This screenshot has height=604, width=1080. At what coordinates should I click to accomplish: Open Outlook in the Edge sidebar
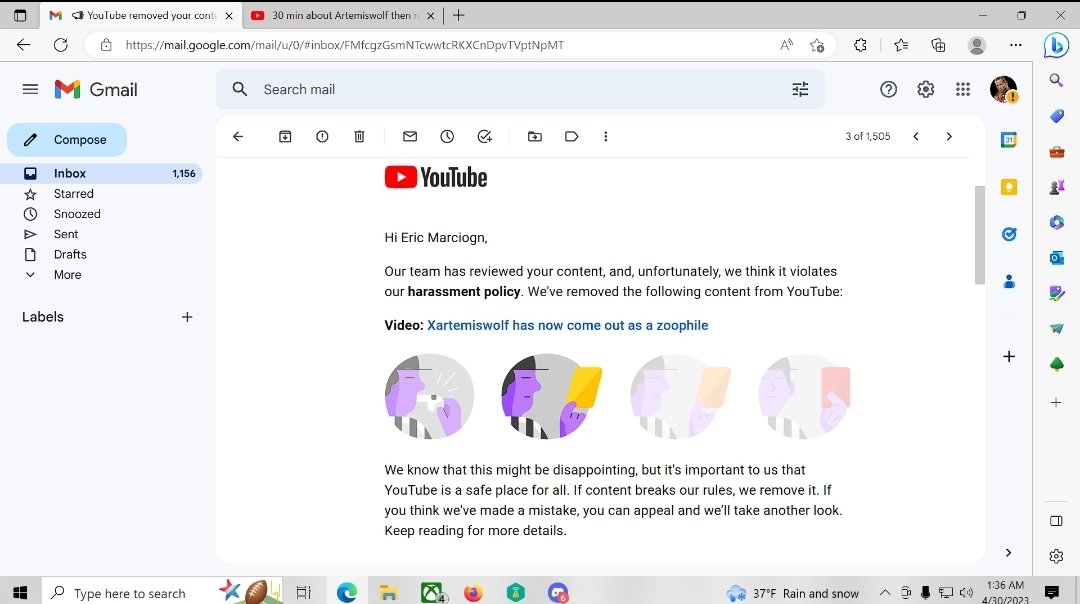1057,258
